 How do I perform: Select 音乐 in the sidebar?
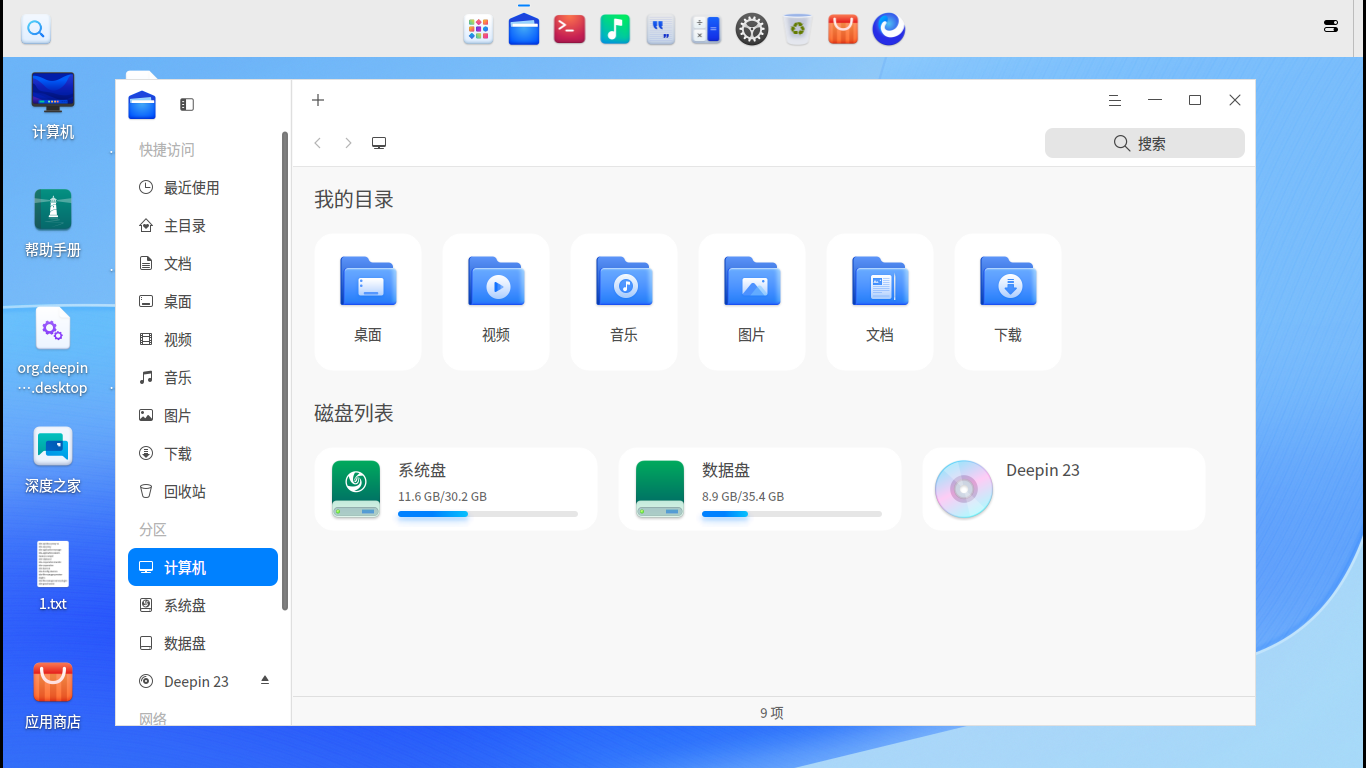(203, 378)
